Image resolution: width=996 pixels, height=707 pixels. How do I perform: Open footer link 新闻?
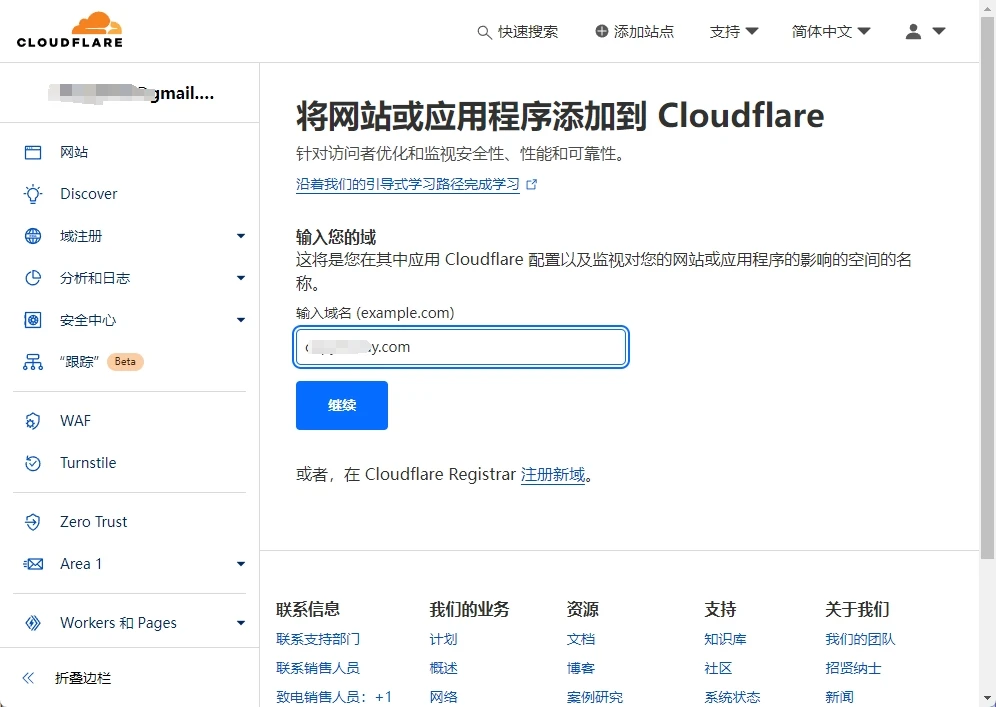(x=839, y=697)
